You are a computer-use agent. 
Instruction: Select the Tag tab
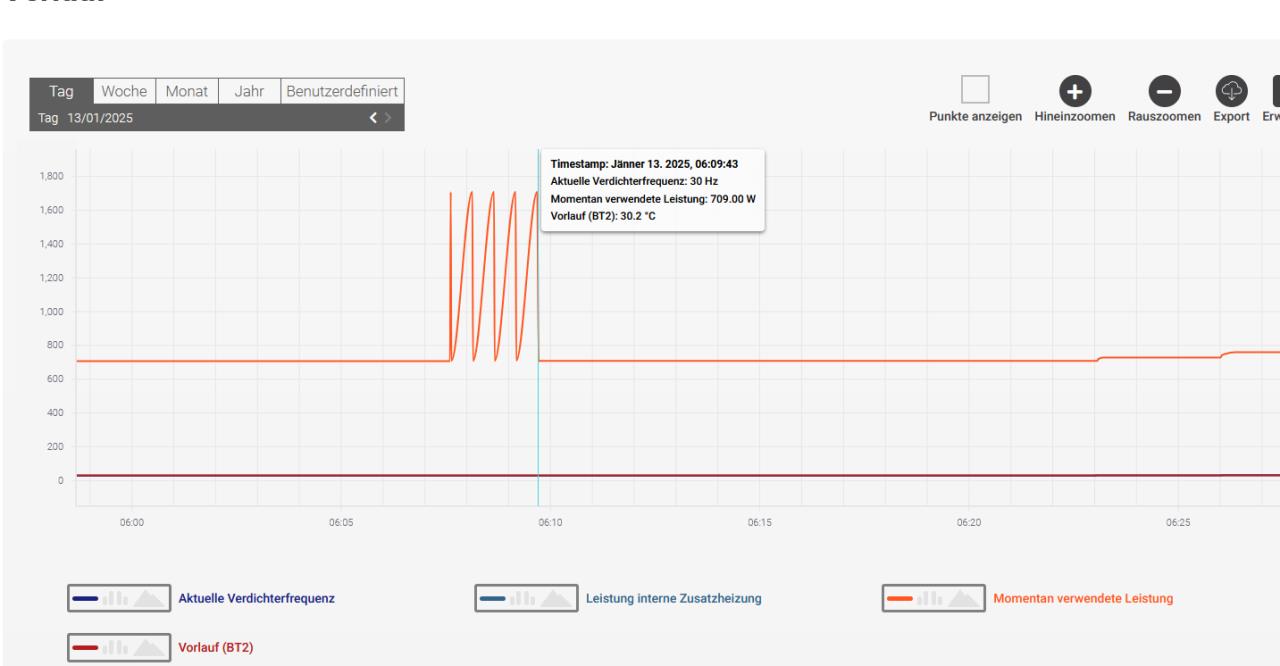(x=62, y=91)
